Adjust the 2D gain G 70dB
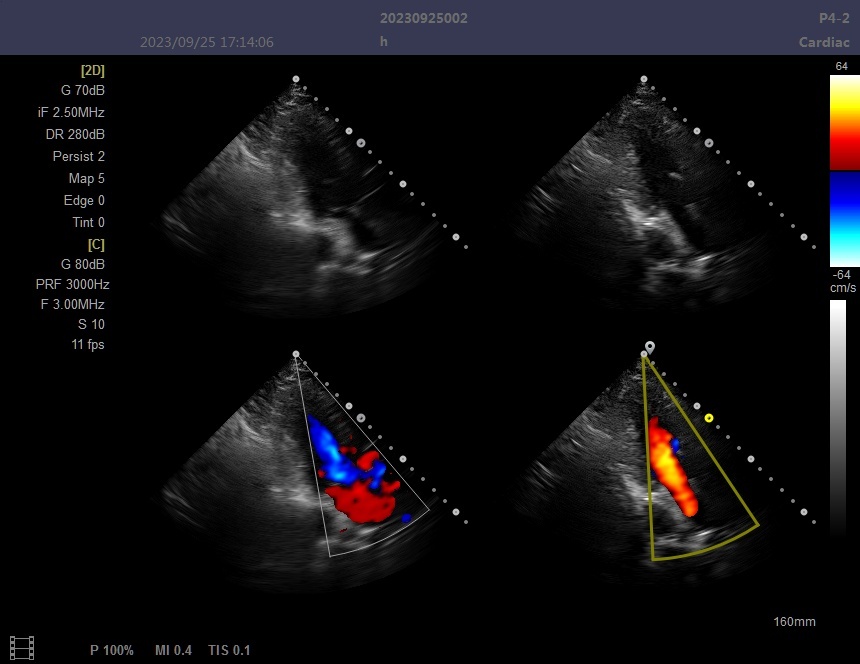Viewport: 860px width, 664px height. tap(82, 90)
